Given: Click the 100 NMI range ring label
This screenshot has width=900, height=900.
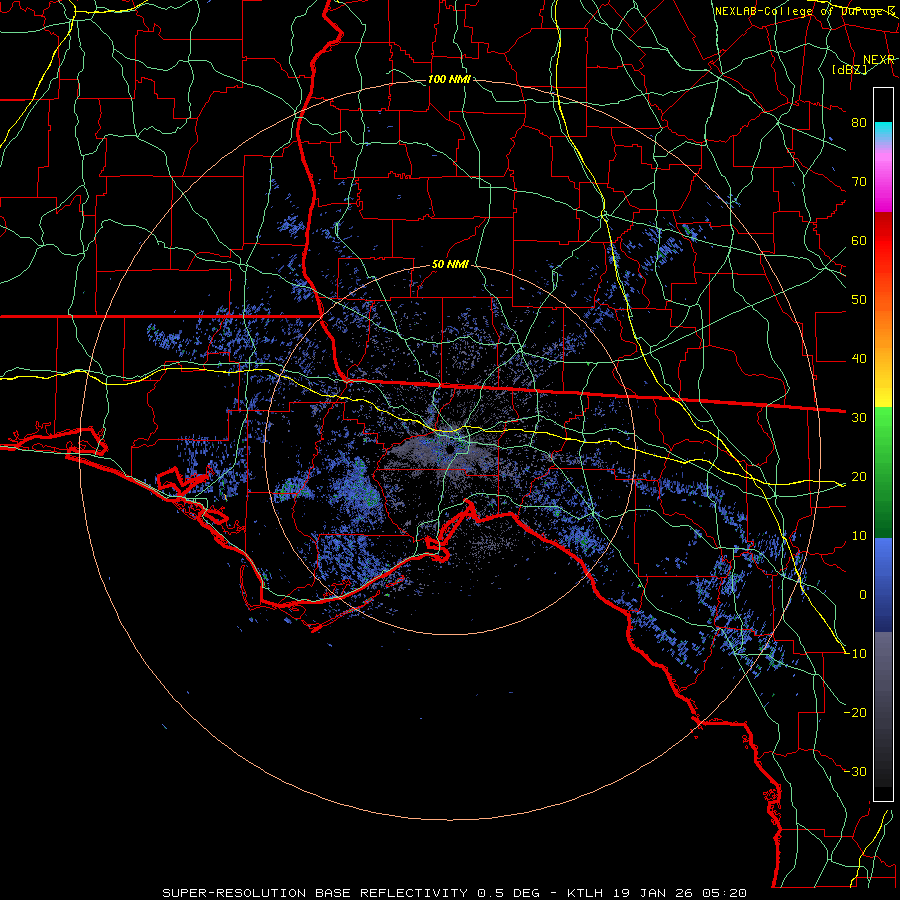Looking at the screenshot, I should (449, 79).
